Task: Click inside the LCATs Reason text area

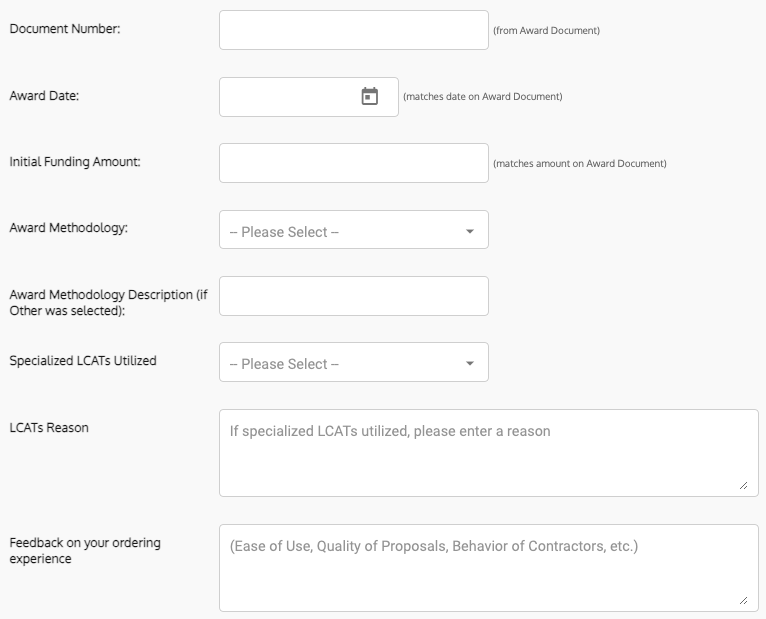Action: coord(489,453)
